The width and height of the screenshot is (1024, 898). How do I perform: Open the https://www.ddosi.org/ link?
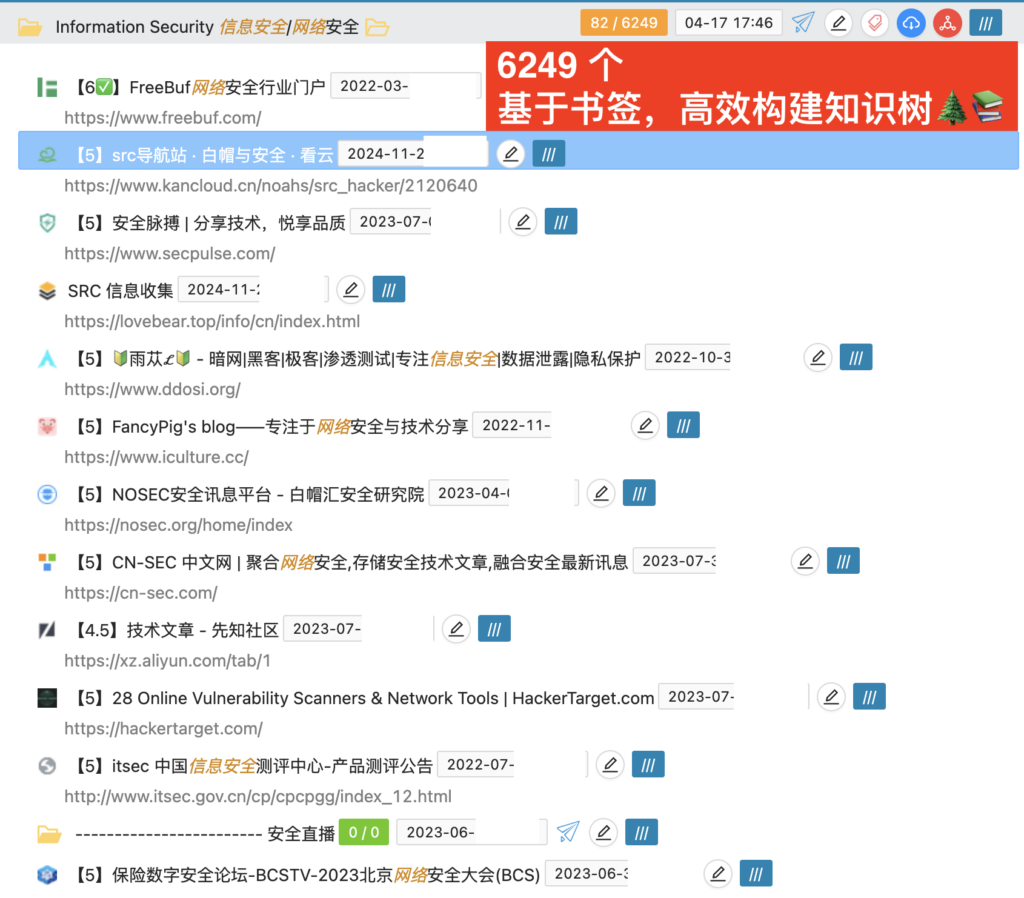tap(152, 390)
